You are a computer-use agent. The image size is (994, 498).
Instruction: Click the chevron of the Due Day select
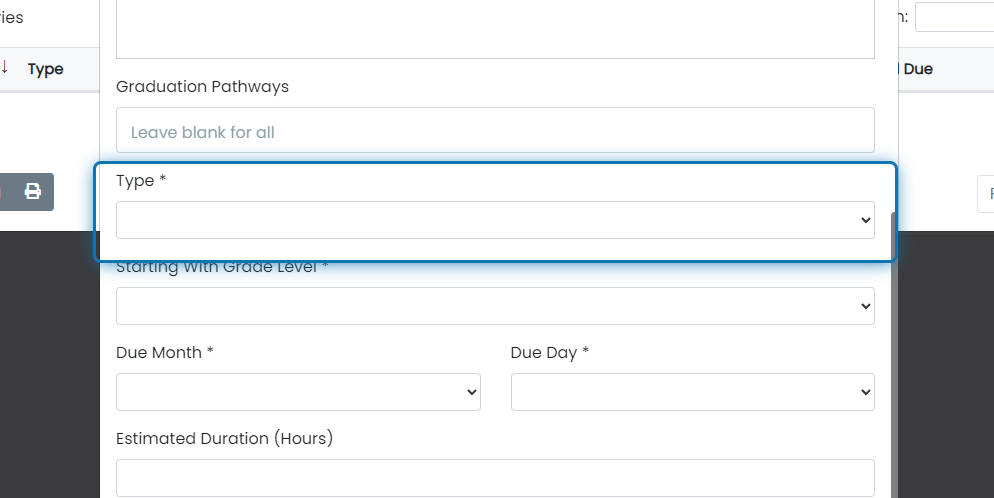click(x=865, y=392)
